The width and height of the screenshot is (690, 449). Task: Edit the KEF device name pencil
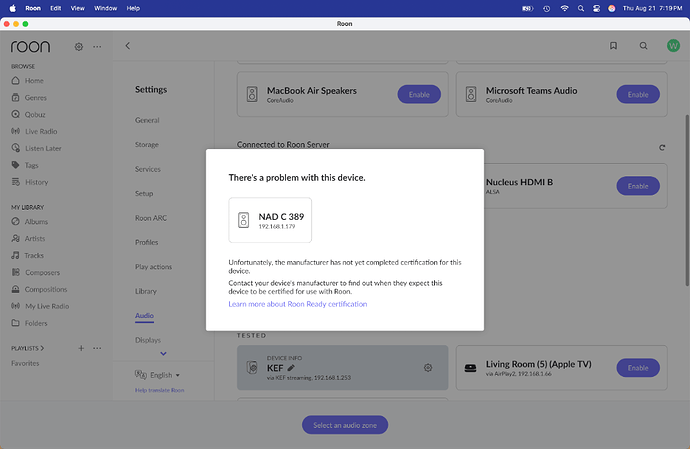click(x=291, y=368)
